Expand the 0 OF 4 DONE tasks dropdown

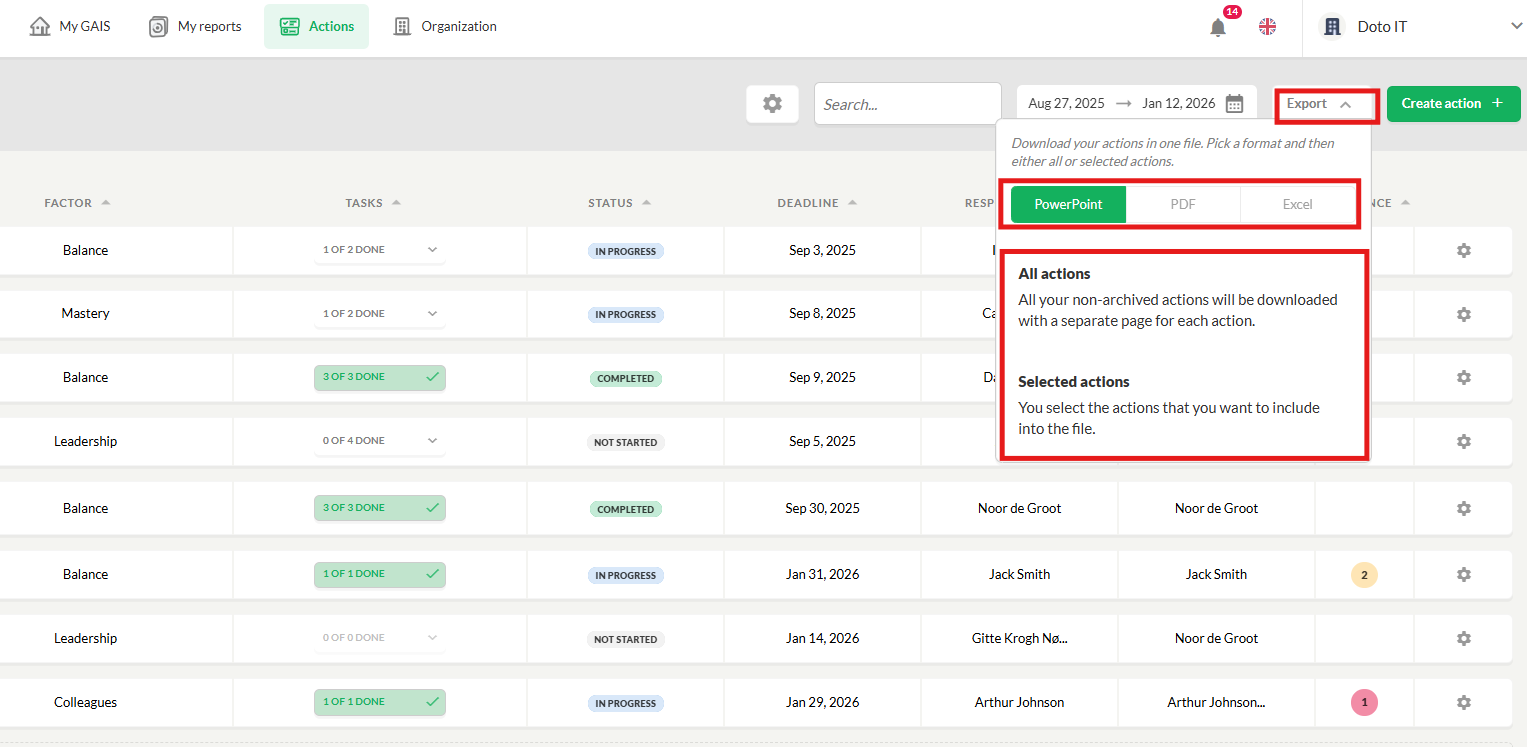point(380,441)
